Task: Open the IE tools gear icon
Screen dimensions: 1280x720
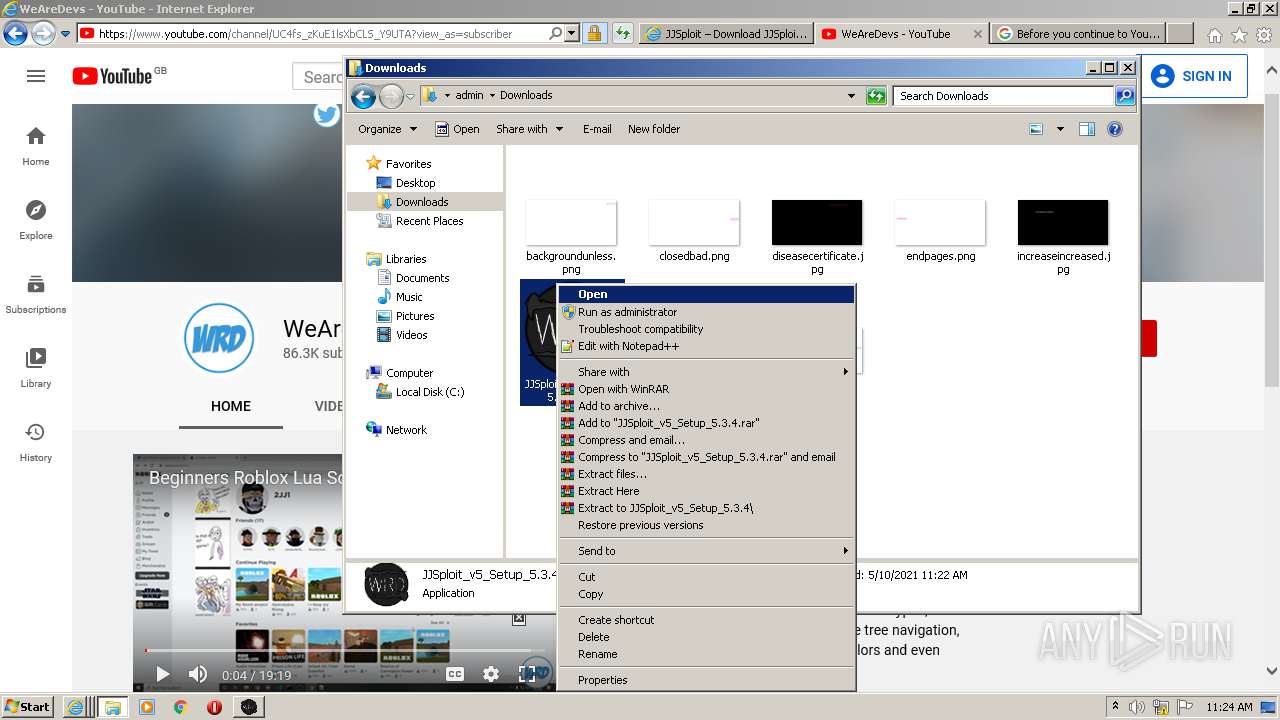Action: (x=1264, y=35)
